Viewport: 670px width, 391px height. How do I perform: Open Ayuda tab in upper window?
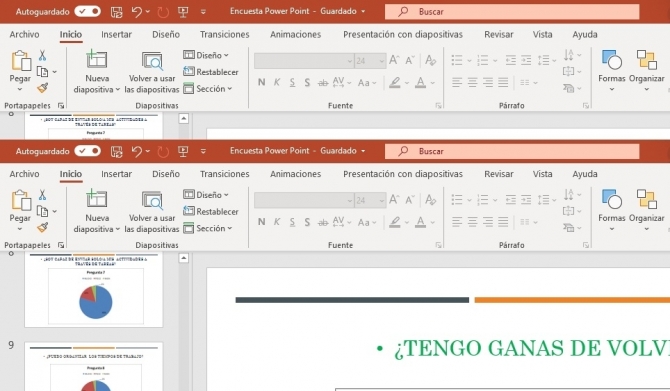coord(585,35)
